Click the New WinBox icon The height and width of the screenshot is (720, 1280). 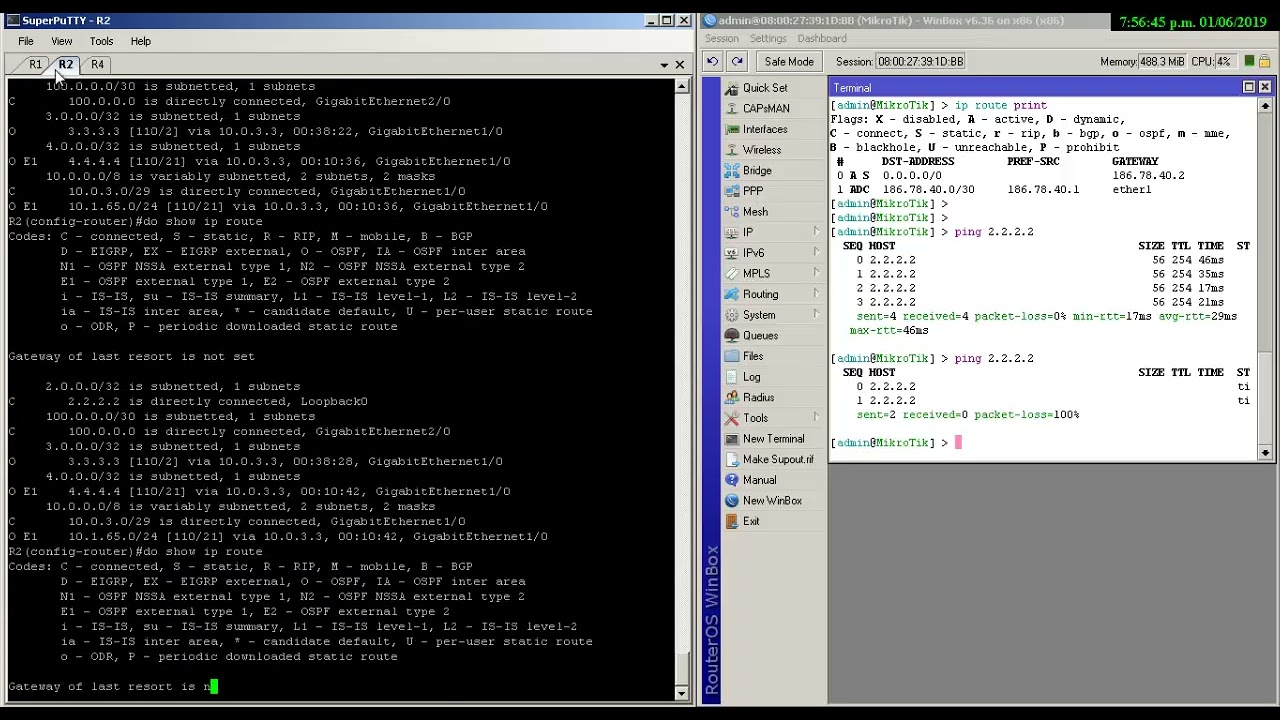click(732, 501)
